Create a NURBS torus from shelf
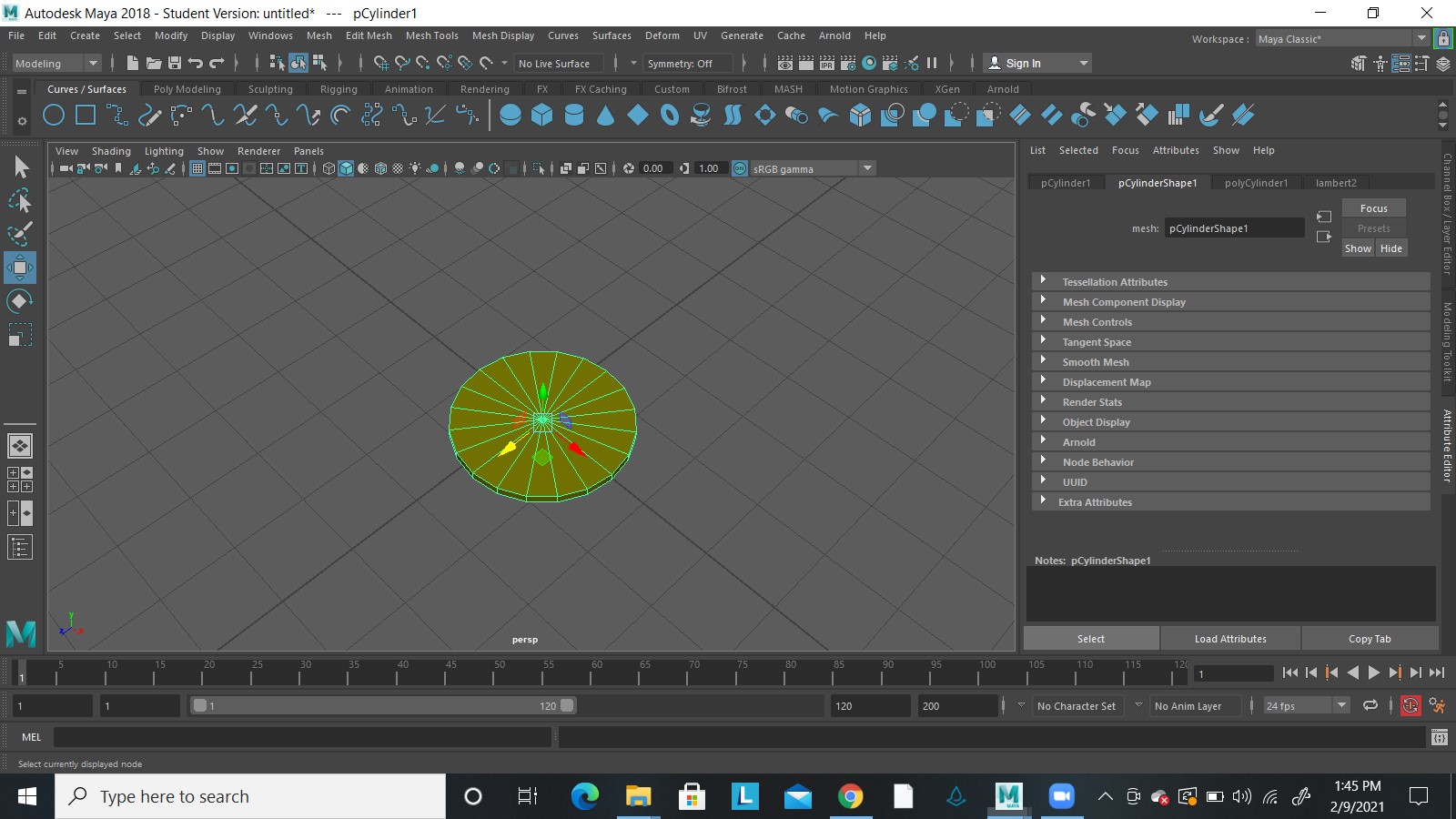 (670, 115)
